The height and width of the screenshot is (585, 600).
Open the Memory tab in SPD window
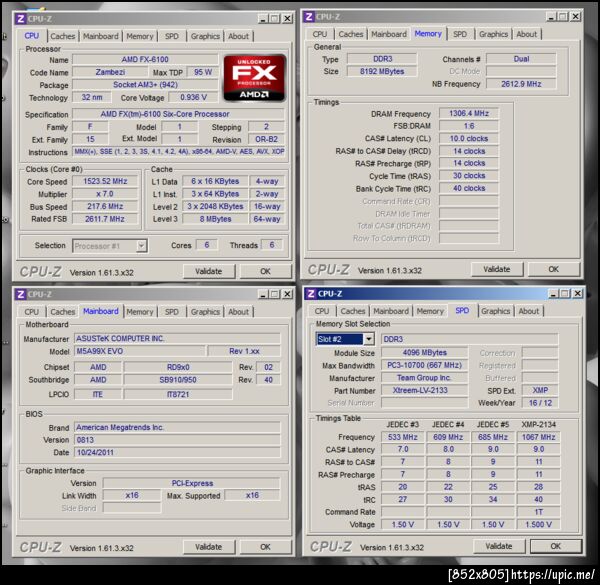tap(430, 311)
